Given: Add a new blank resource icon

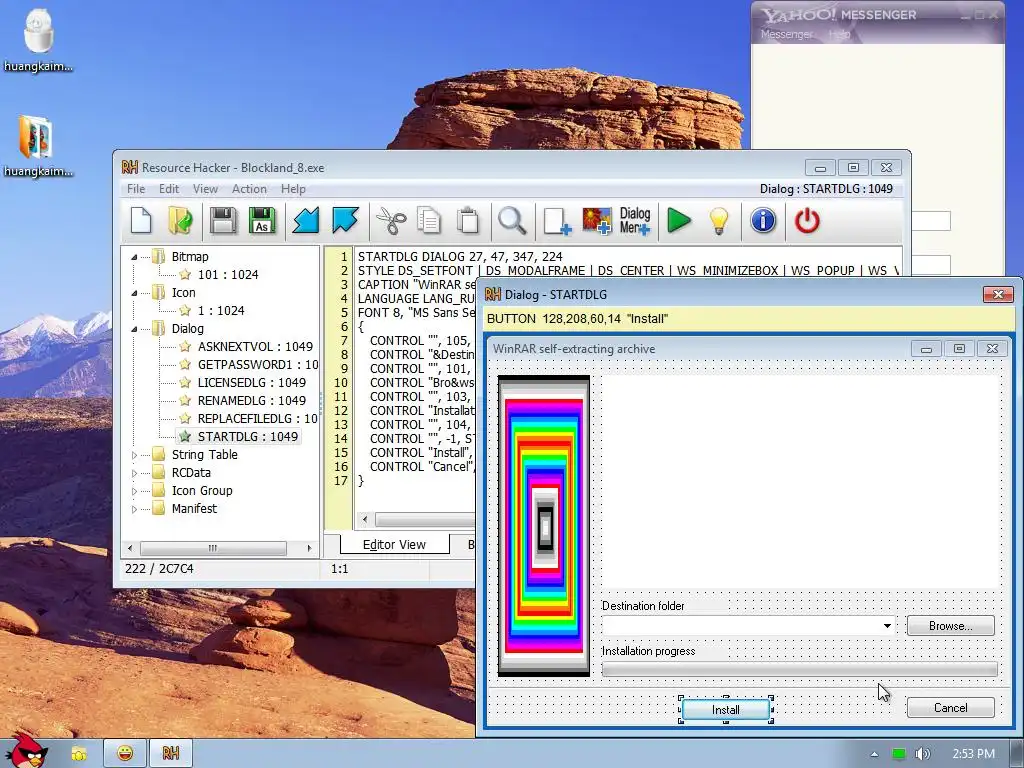Looking at the screenshot, I should click(x=557, y=220).
